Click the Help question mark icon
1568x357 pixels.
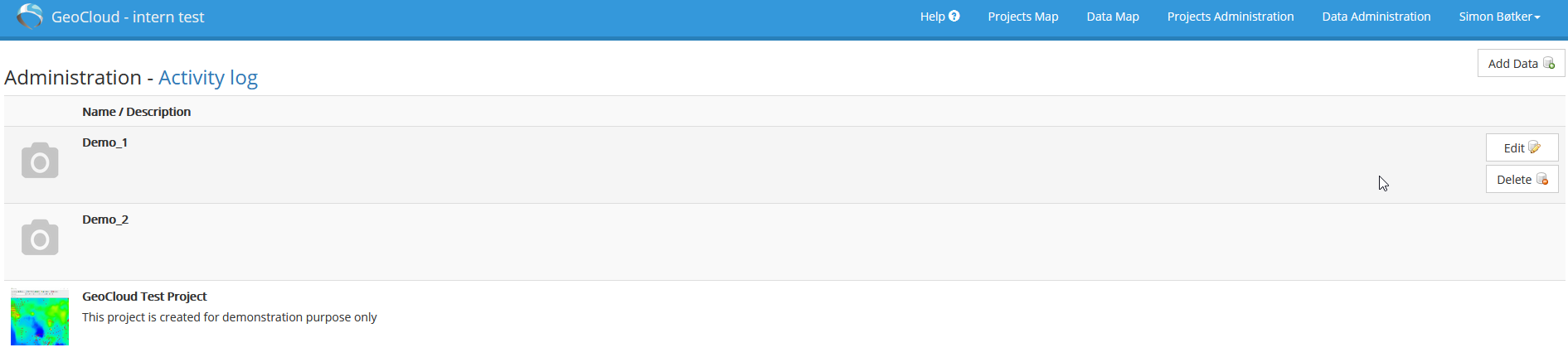(954, 16)
